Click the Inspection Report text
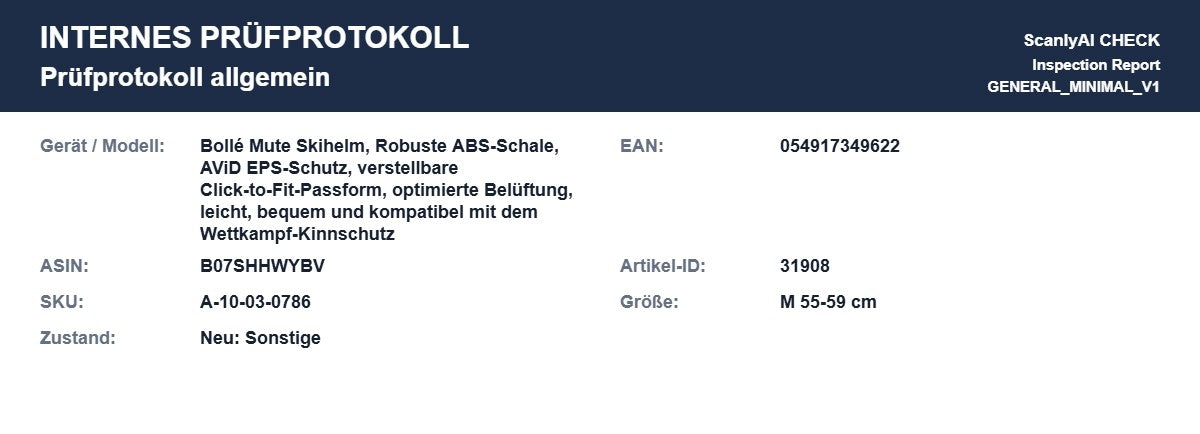The image size is (1200, 434). [x=1096, y=64]
